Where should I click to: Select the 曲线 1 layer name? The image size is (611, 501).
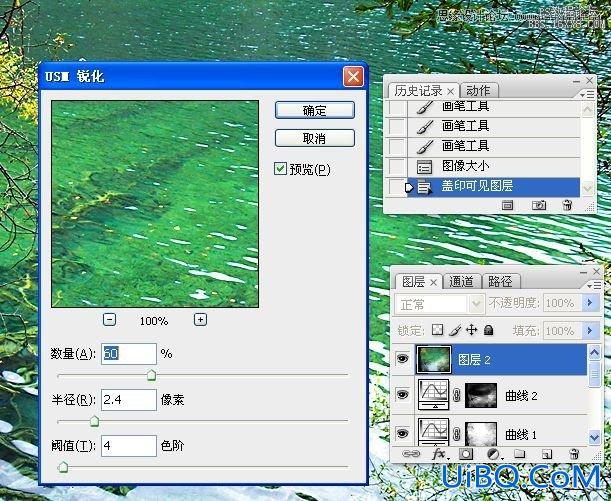(x=521, y=434)
